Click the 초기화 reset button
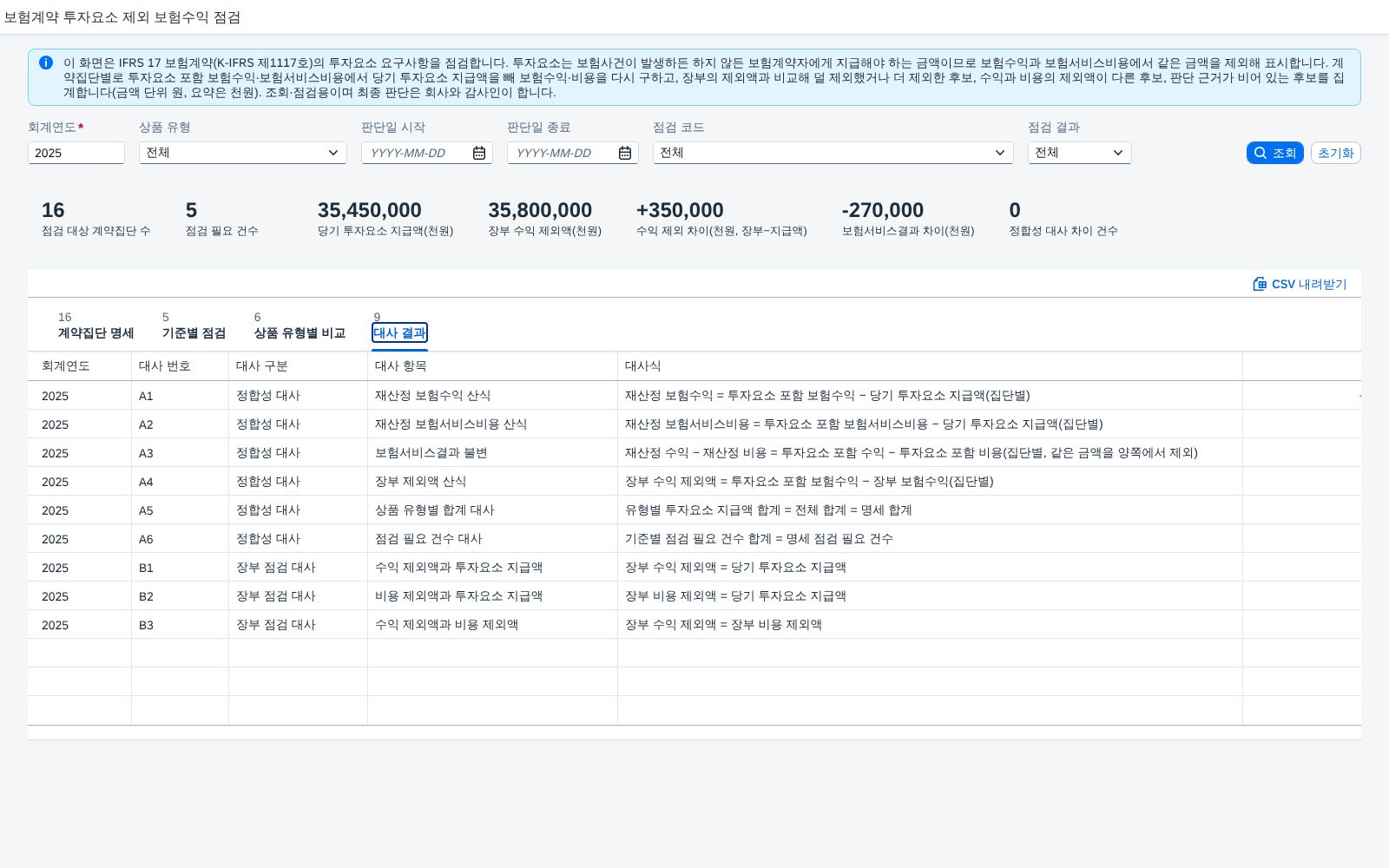 (x=1335, y=153)
